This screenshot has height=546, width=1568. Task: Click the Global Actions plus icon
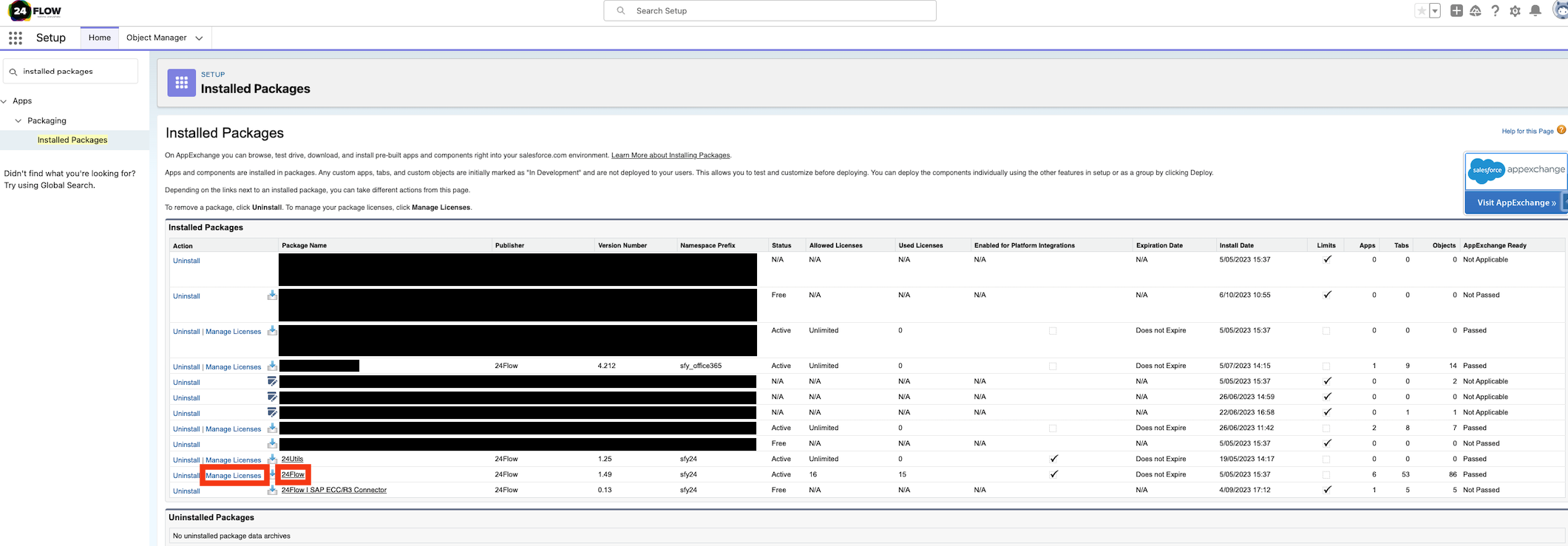[x=1456, y=11]
